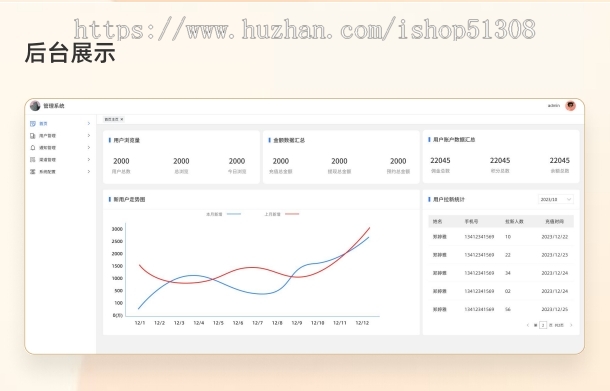Click the 用户账户数据汇总 card title

point(454,139)
